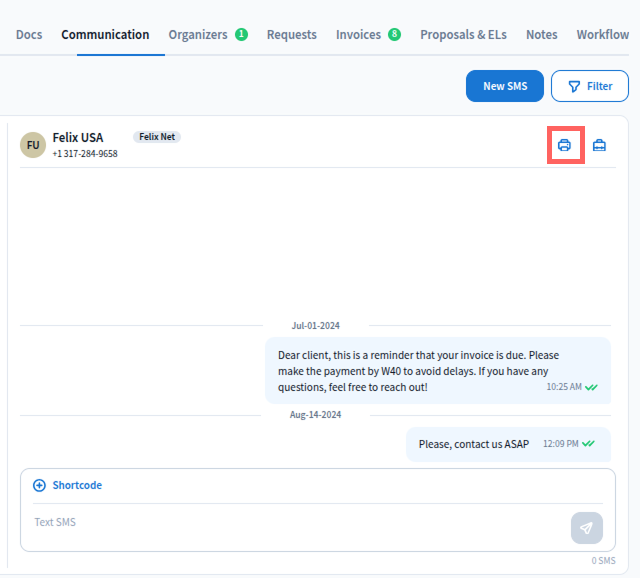
Task: Open the Docs tab
Action: click(x=29, y=35)
